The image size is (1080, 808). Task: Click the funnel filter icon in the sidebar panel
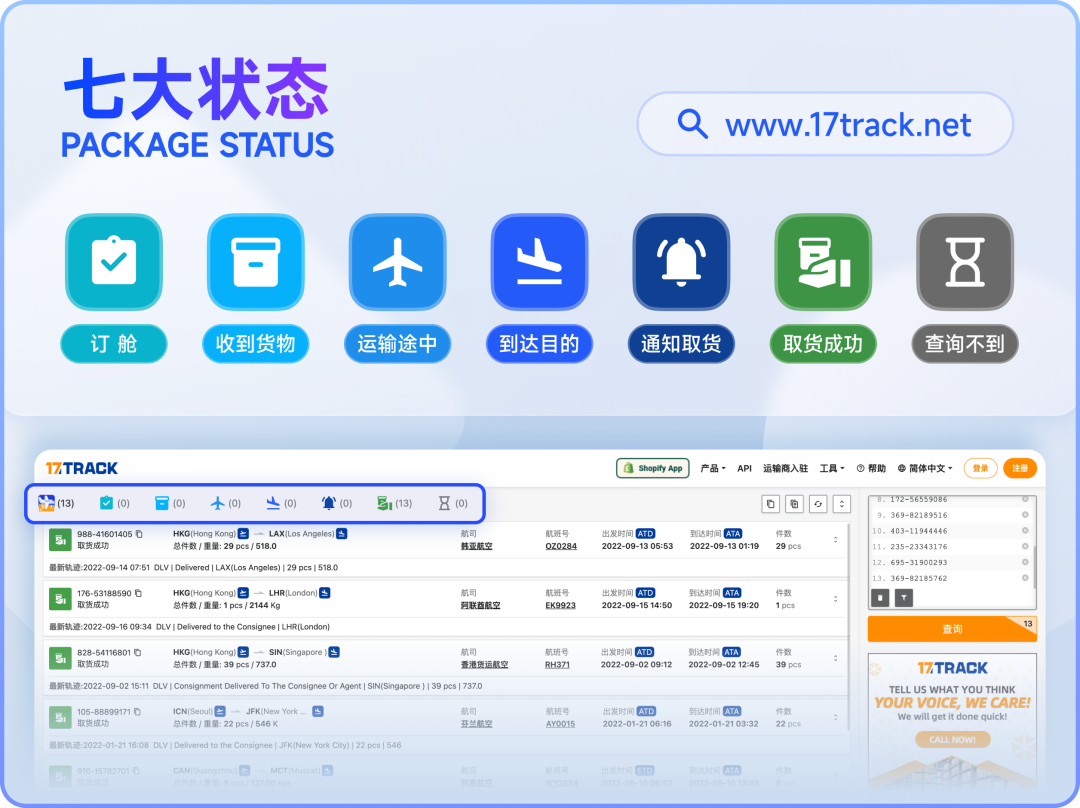click(903, 597)
